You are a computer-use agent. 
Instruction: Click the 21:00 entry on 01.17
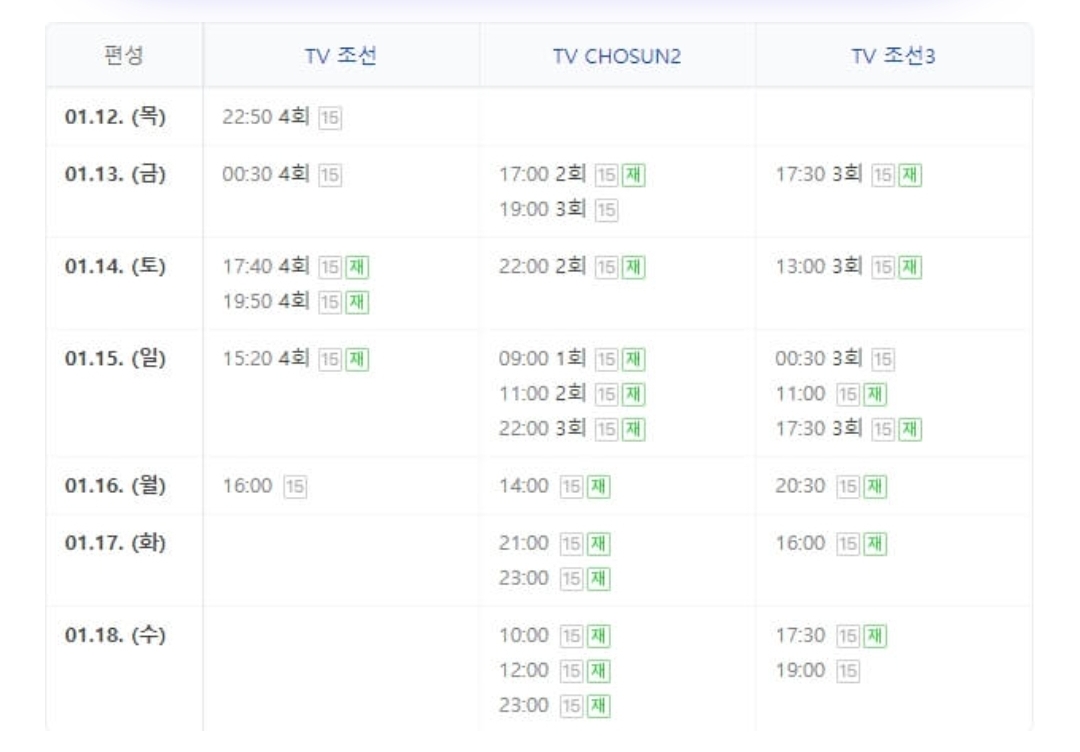pyautogui.click(x=523, y=543)
